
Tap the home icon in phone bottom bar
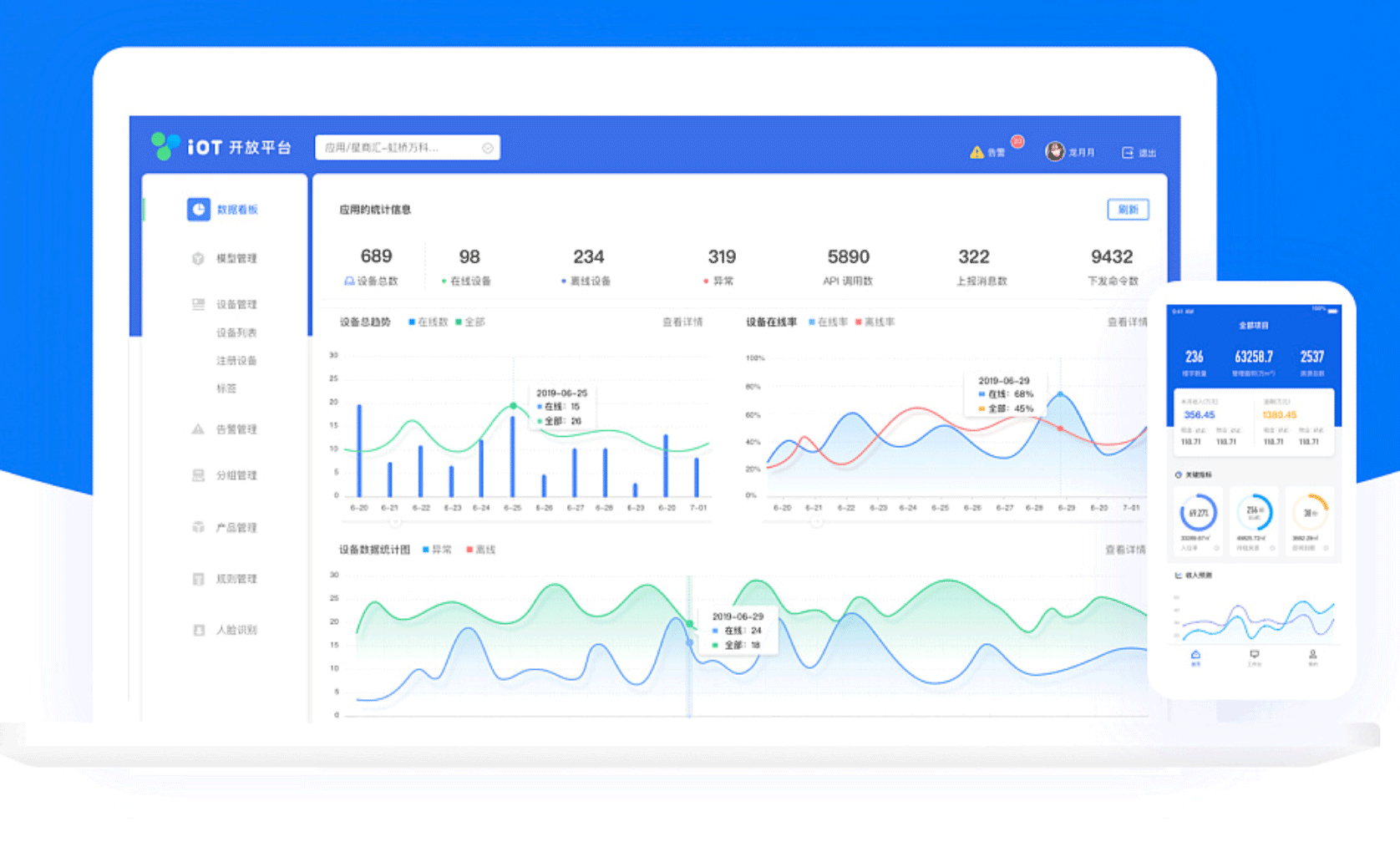click(x=1195, y=657)
